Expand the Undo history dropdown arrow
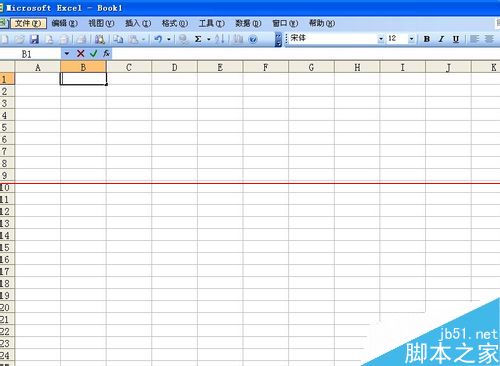Image resolution: width=500 pixels, height=366 pixels. point(169,39)
